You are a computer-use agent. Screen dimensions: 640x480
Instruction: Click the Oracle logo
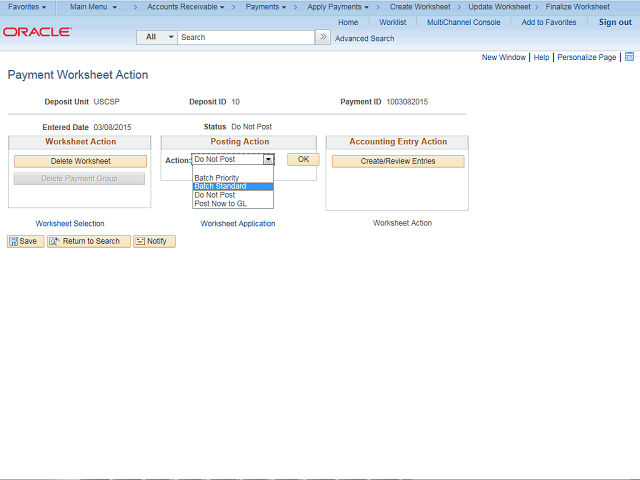click(x=38, y=32)
